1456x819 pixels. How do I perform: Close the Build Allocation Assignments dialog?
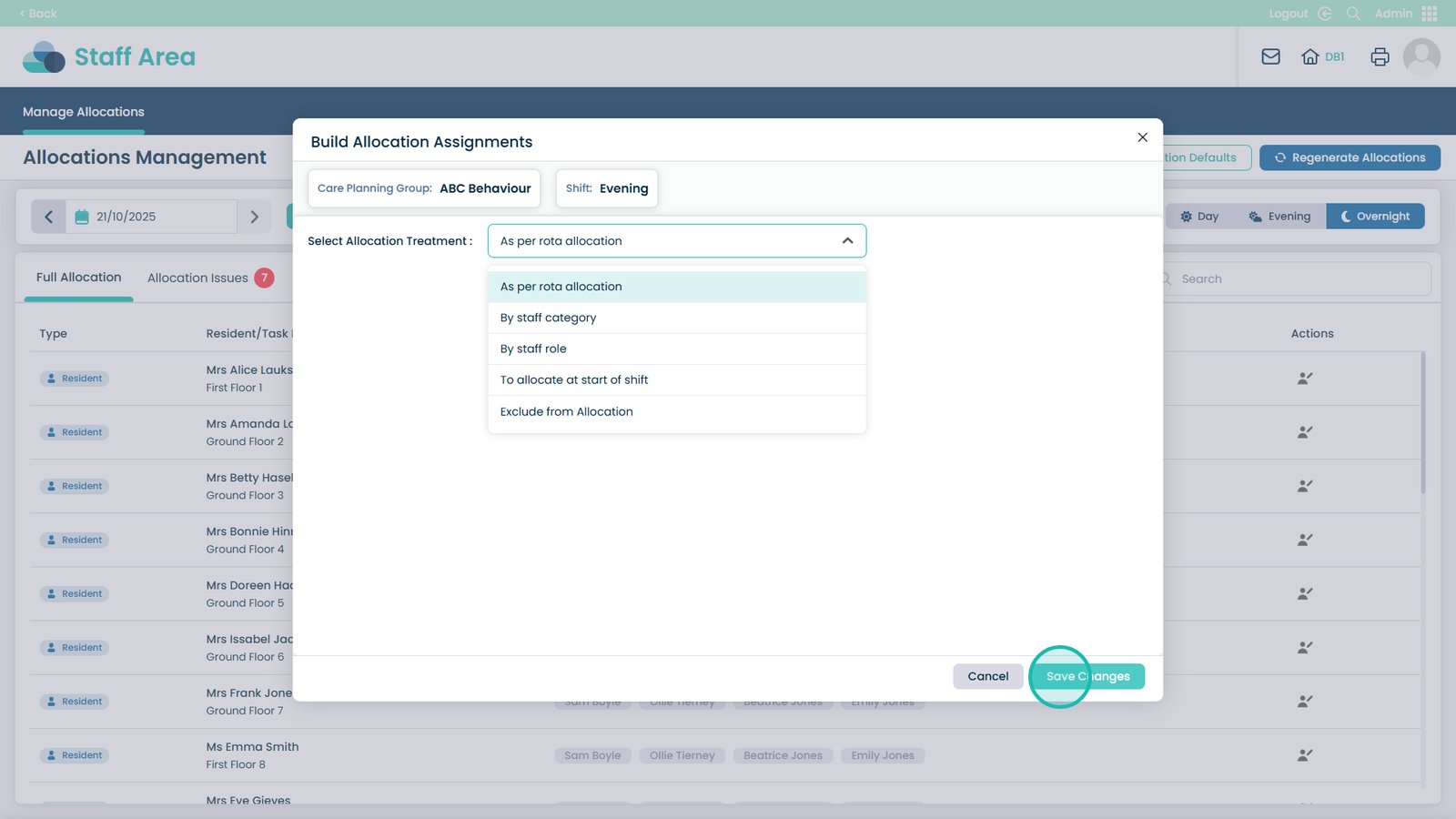(x=1142, y=137)
